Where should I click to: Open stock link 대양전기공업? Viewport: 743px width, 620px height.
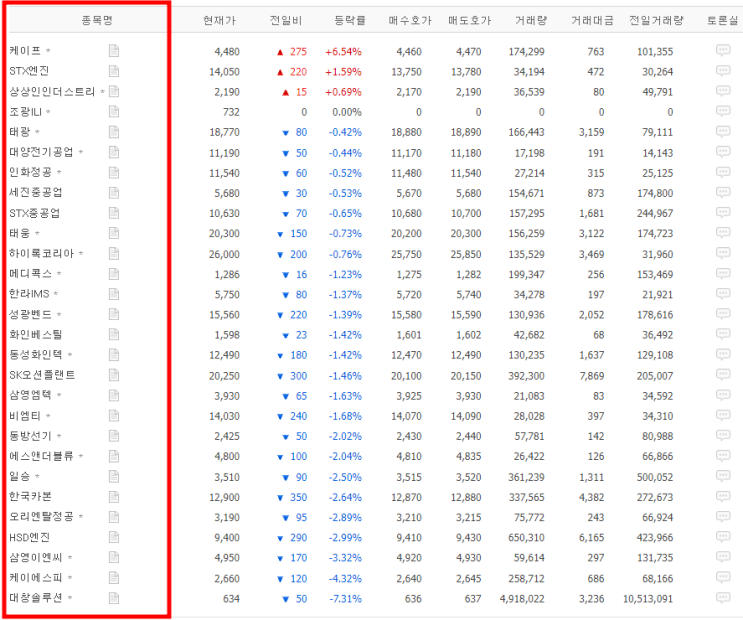[41, 152]
